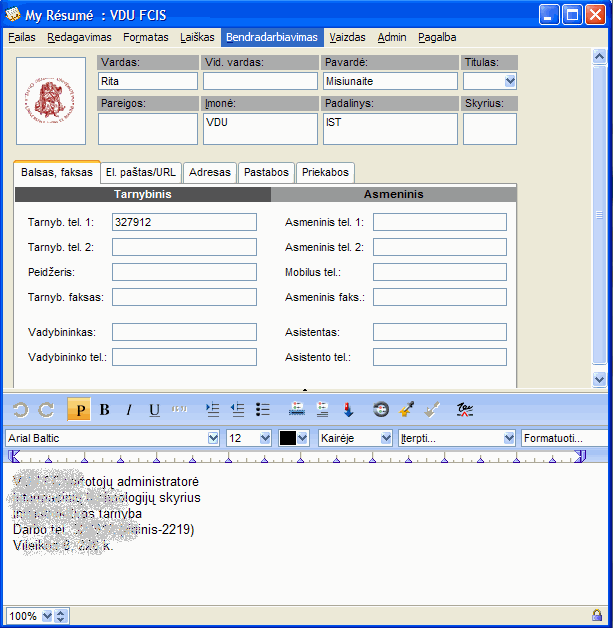Toggle italic text formatting
This screenshot has width=613, height=628.
click(128, 410)
